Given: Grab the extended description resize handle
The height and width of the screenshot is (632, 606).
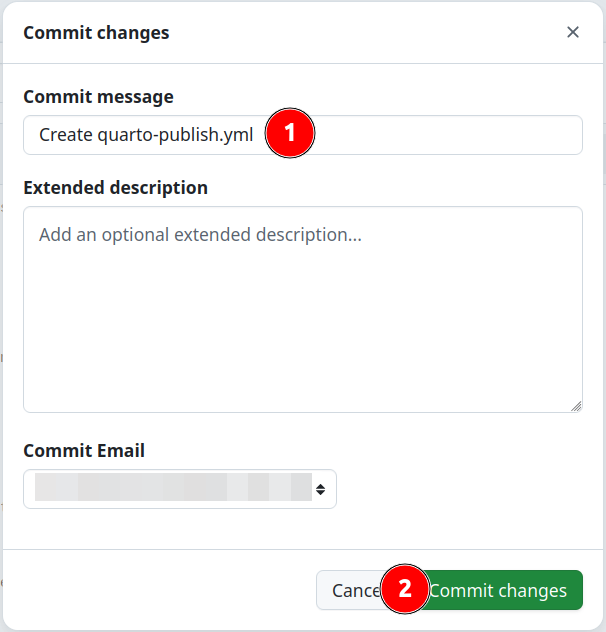Looking at the screenshot, I should [576, 405].
